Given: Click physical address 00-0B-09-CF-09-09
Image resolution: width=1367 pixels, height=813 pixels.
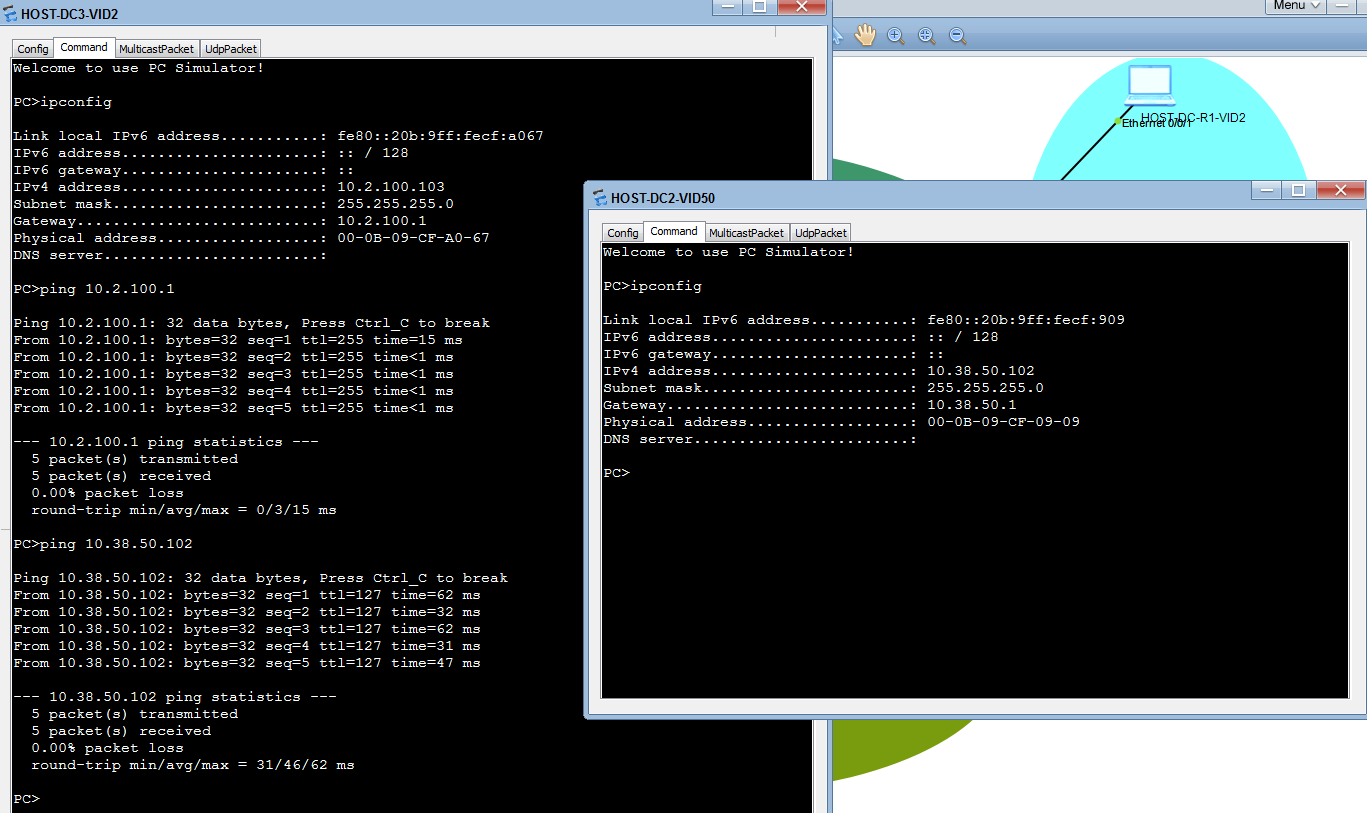Looking at the screenshot, I should (1003, 422).
